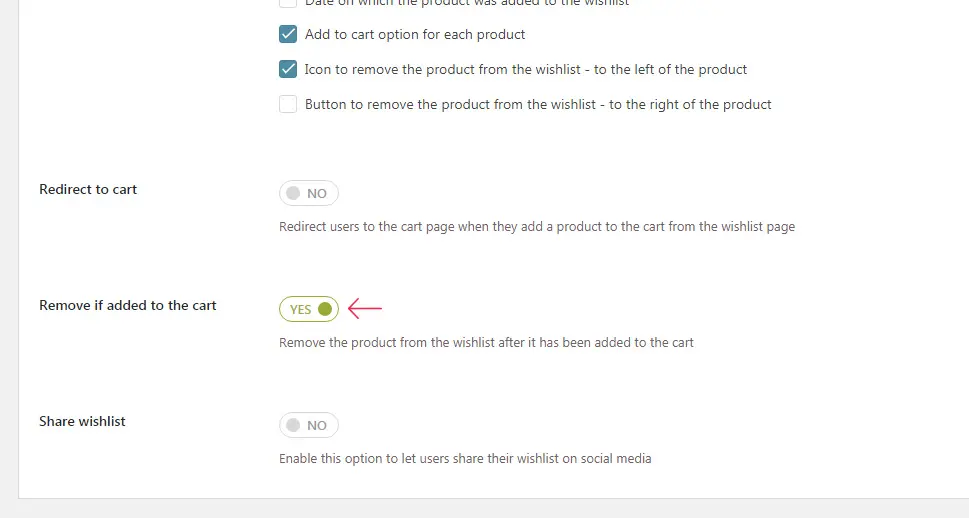
Task: Select the 'Redirect to cart' setting title
Action: click(88, 189)
